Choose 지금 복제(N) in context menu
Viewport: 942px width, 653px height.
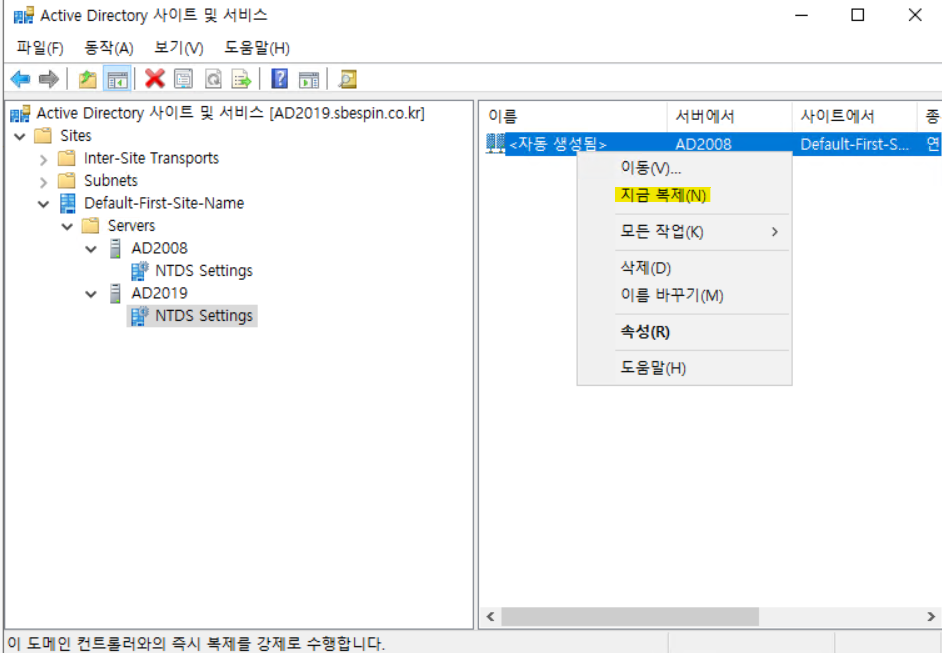point(685,195)
